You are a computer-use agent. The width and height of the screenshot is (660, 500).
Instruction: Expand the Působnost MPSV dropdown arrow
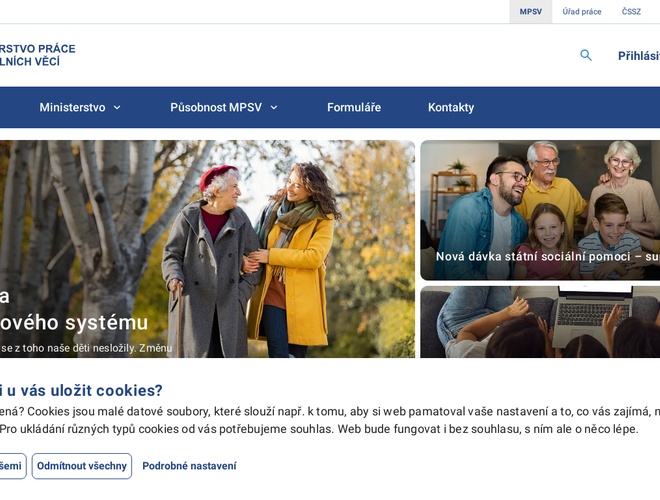click(274, 108)
